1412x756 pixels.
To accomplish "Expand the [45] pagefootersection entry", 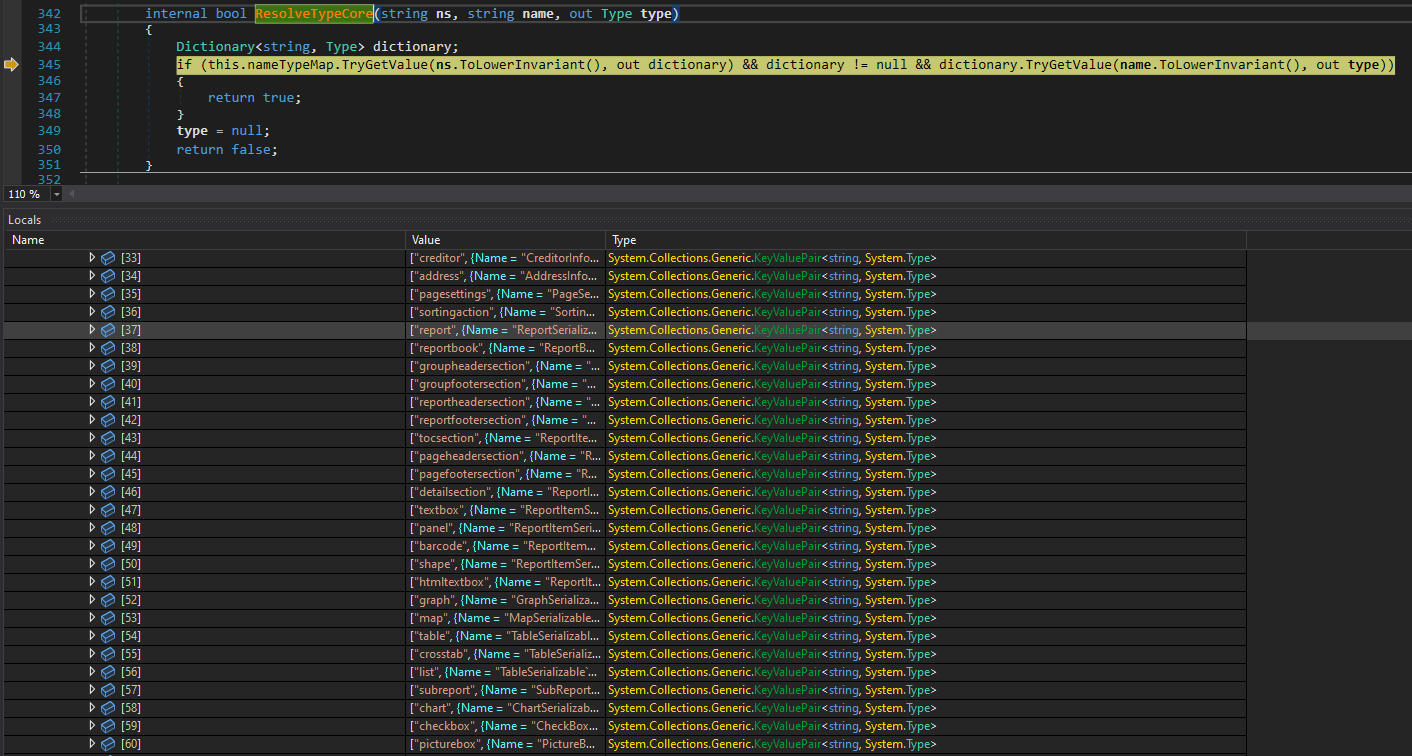I will point(92,474).
